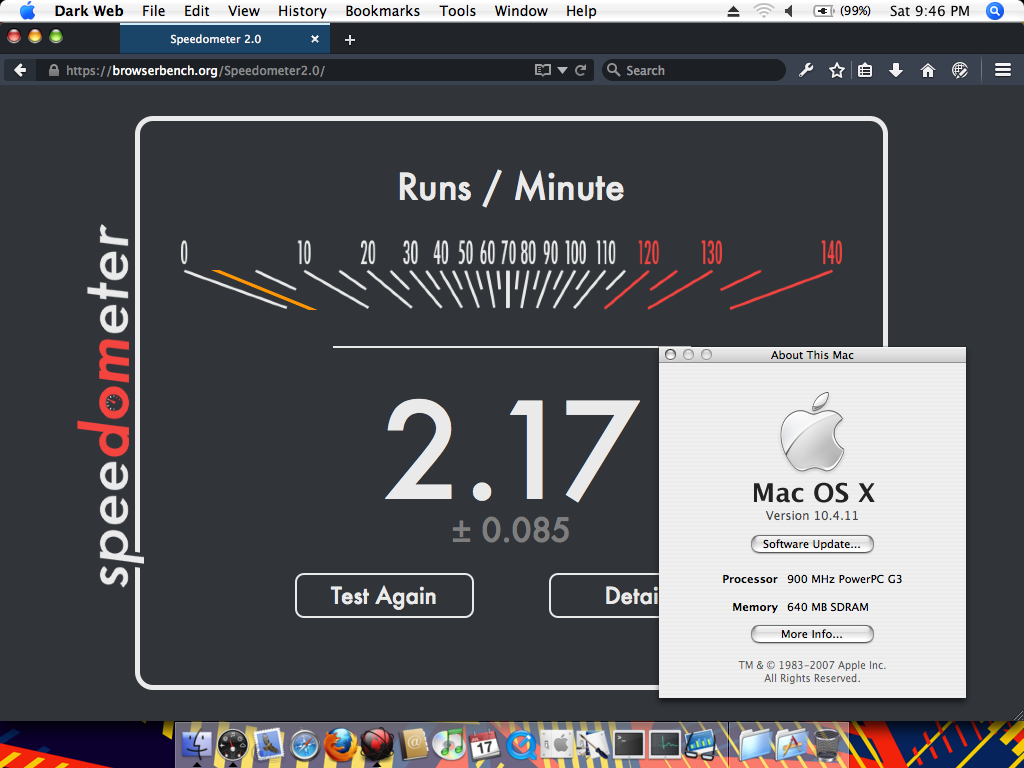Open URL history dropdown arrow
Screen dimensions: 1024x768
(x=562, y=71)
